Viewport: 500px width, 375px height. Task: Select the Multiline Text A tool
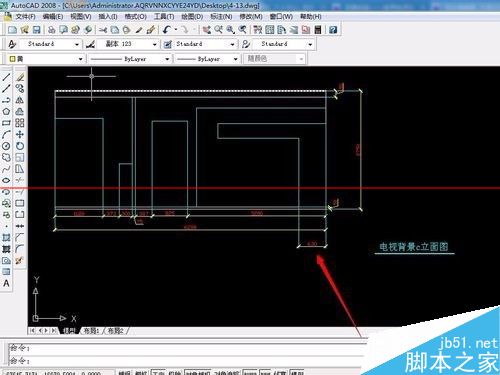pos(6,283)
